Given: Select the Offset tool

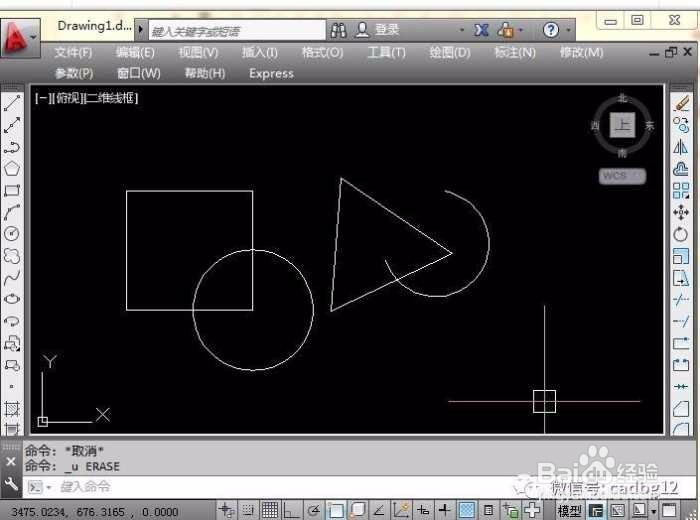Looking at the screenshot, I should [681, 169].
